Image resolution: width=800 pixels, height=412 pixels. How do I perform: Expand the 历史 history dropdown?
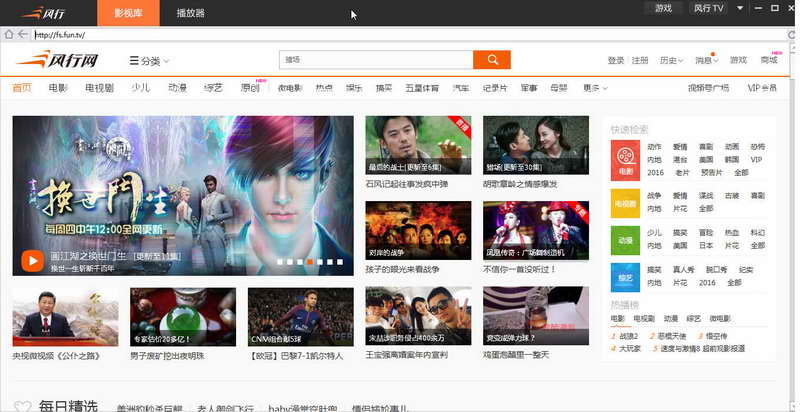671,60
